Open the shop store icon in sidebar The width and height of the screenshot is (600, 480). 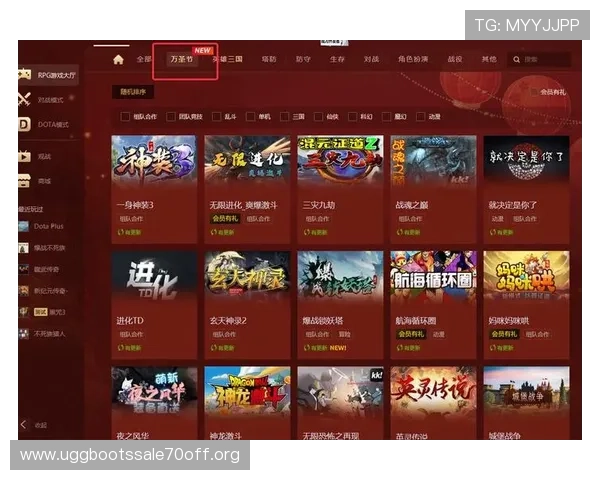coord(25,181)
